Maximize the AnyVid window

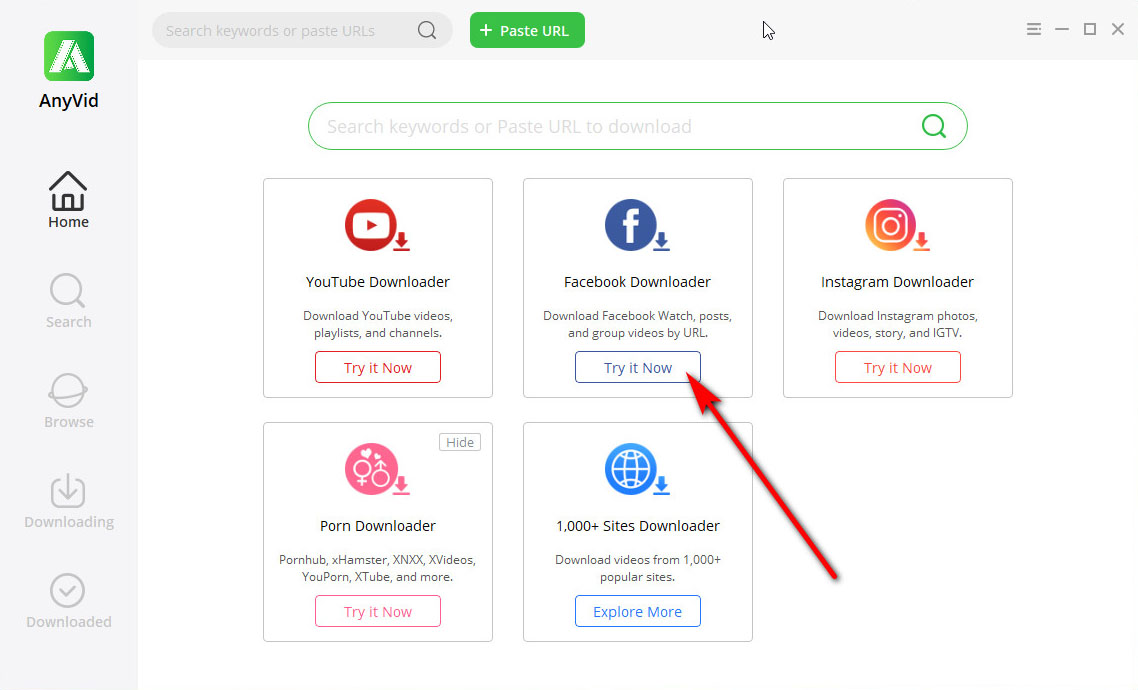coord(1089,29)
